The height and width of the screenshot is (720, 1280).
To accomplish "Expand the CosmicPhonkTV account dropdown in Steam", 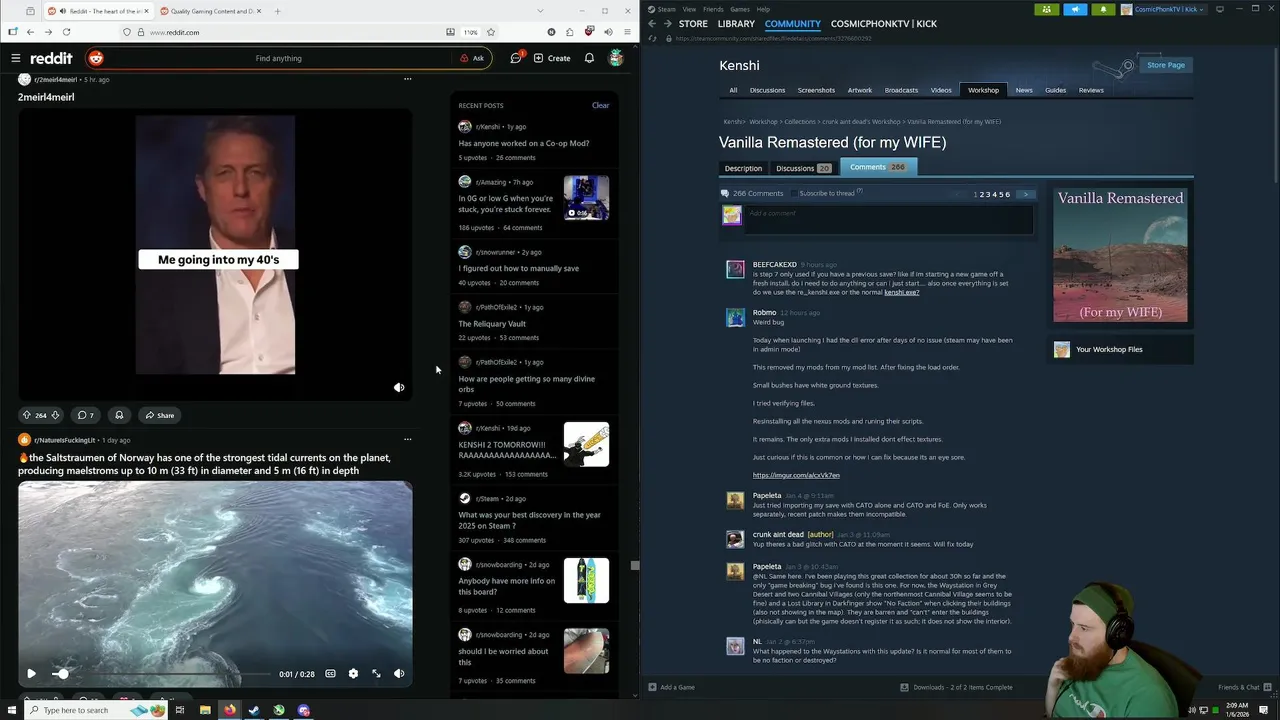I will coord(1163,9).
